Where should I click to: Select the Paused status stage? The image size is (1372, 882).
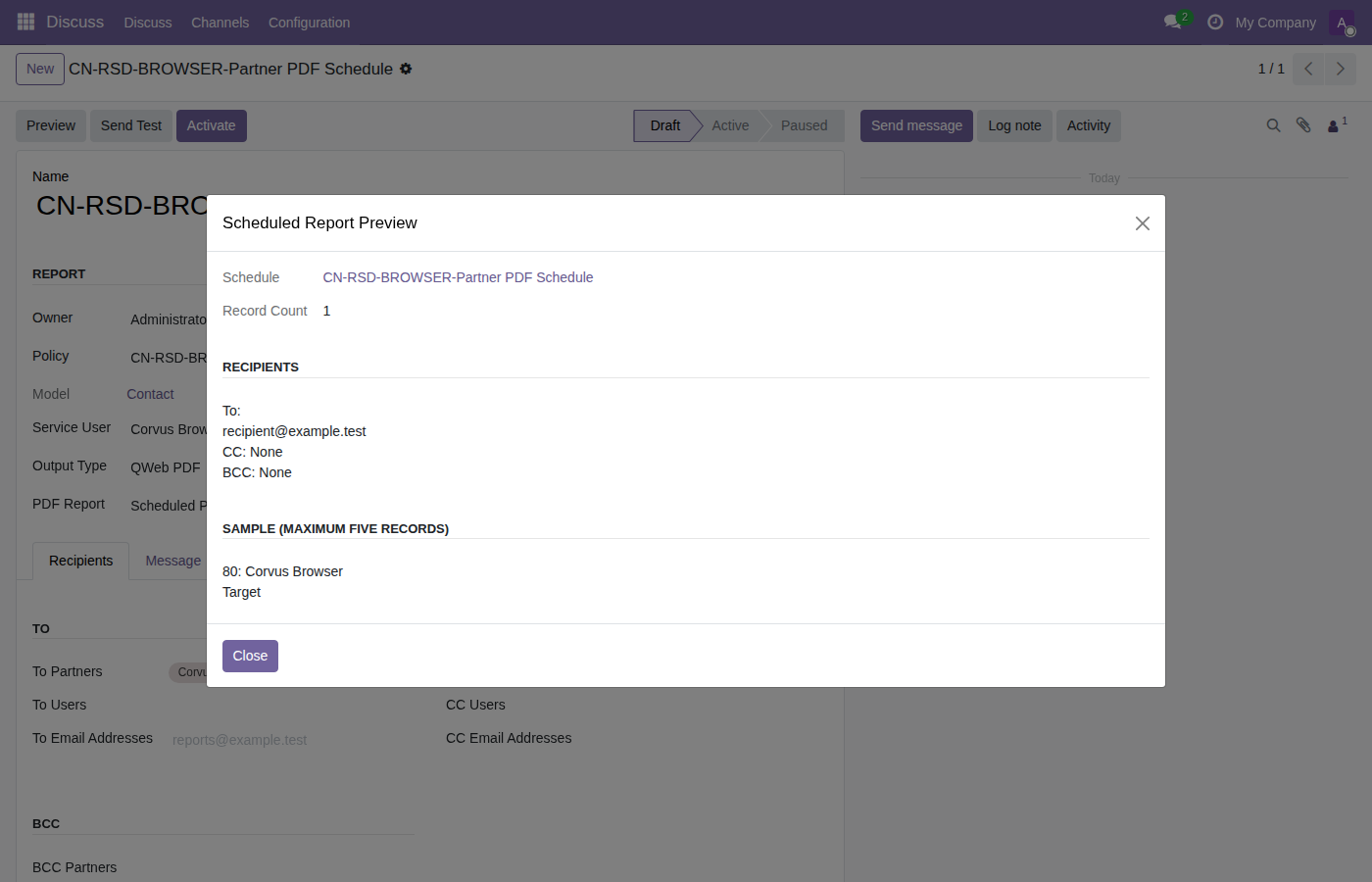tap(804, 125)
